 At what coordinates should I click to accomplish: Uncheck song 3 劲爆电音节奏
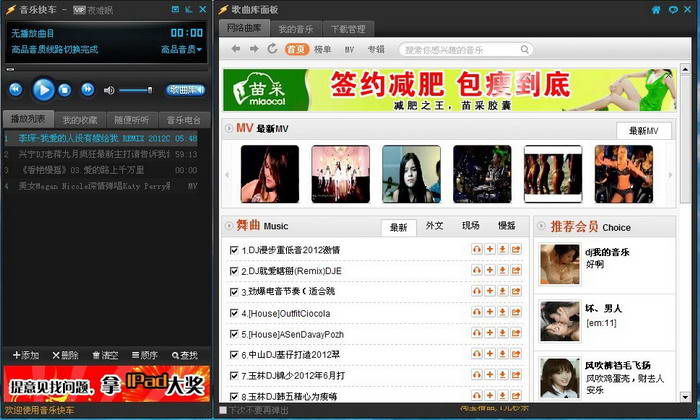233,292
